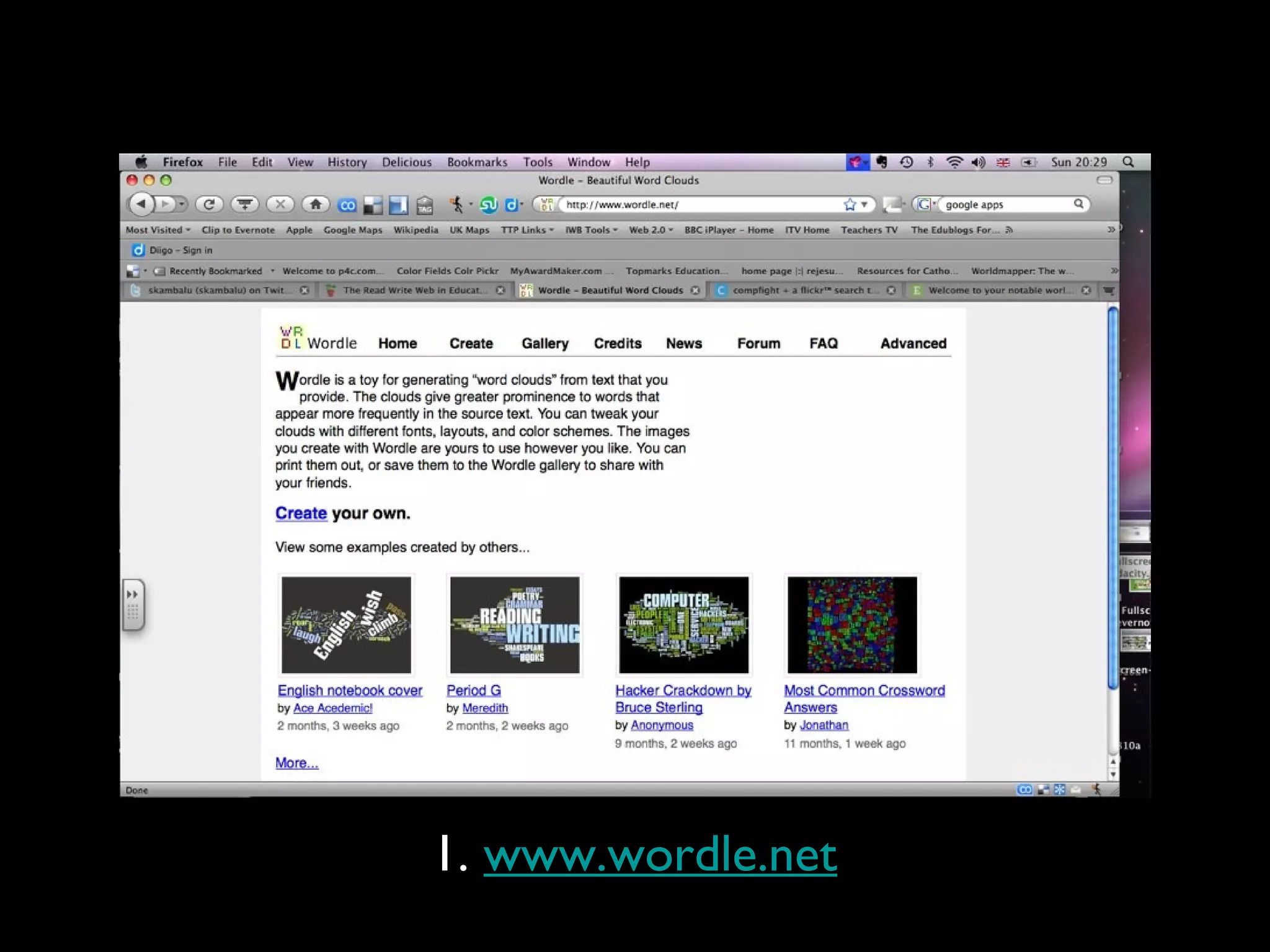Viewport: 1270px width, 952px height.
Task: Click the www.wordle.net slide link
Action: click(660, 855)
